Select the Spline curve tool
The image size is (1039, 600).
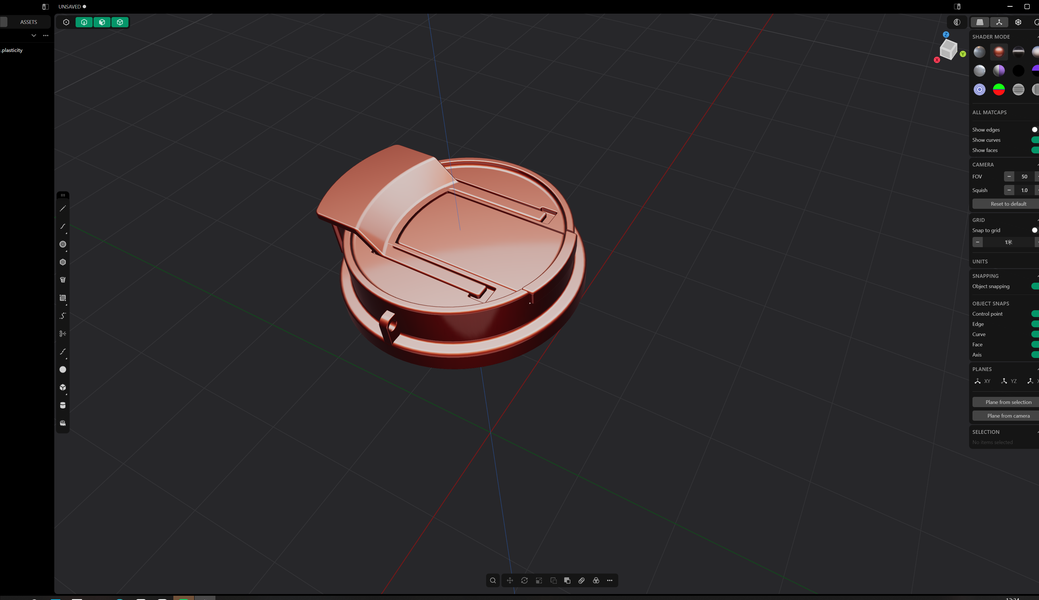click(x=63, y=316)
